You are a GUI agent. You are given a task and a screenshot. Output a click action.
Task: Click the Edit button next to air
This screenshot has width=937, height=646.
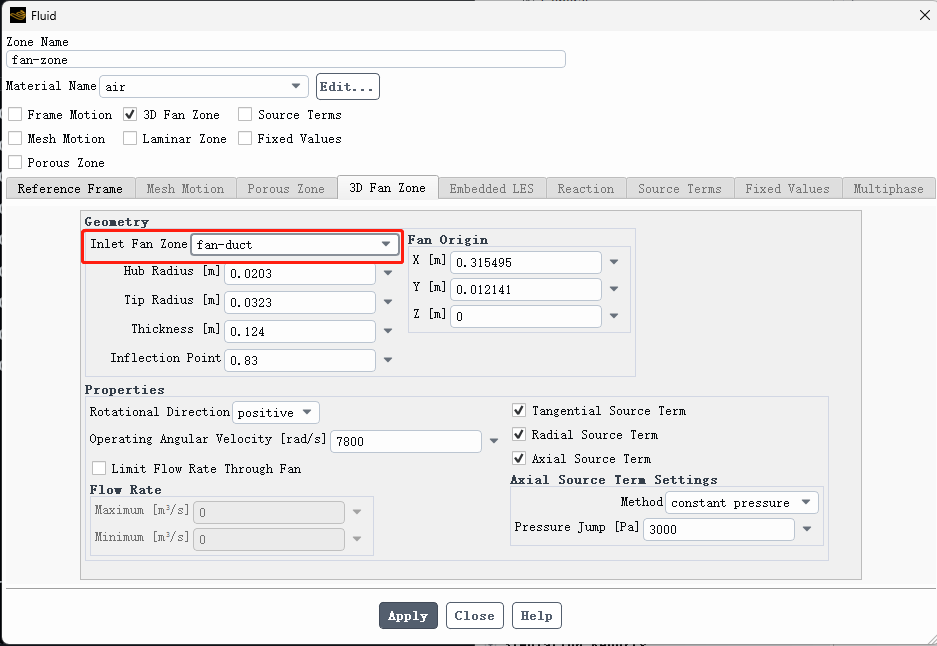[347, 86]
